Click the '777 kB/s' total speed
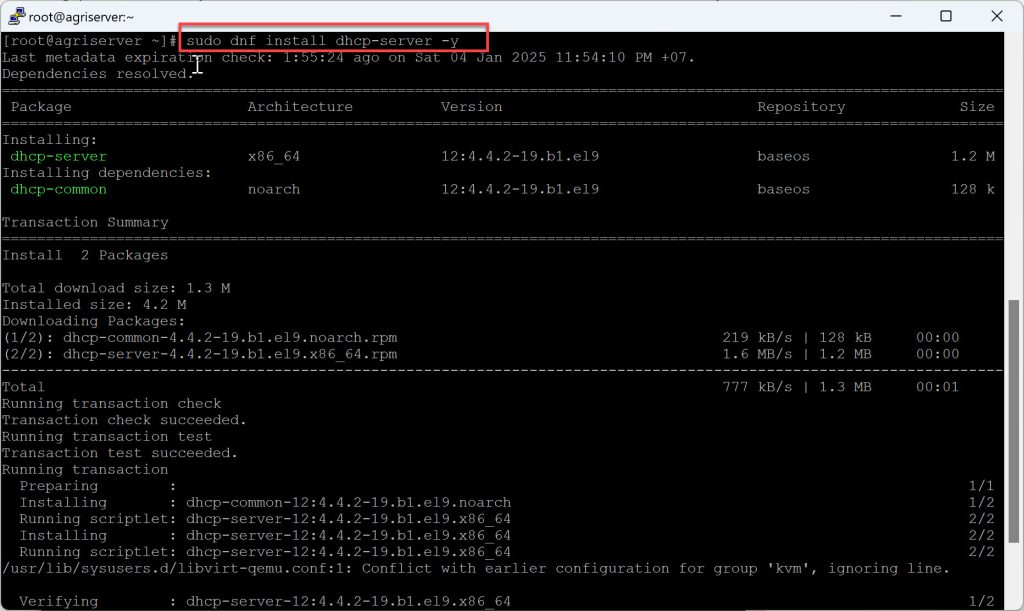Screen dimensions: 1024x611 [x=757, y=387]
